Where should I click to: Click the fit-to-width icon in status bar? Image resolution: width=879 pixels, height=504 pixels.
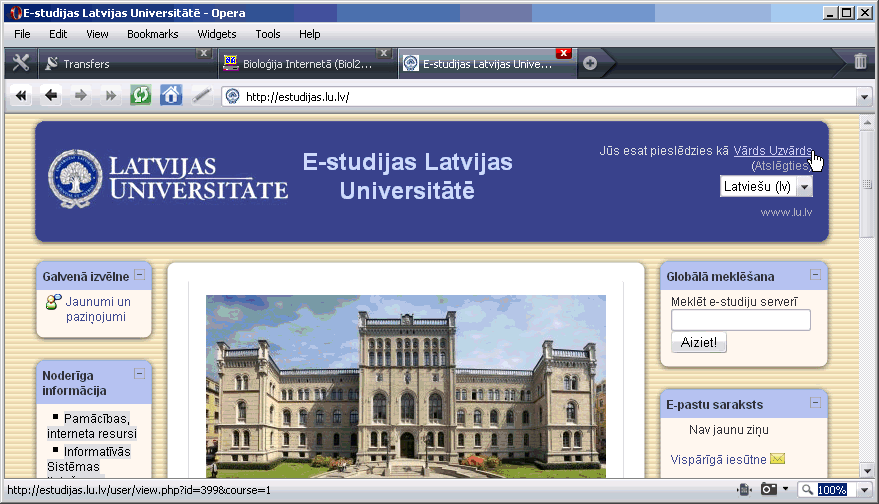coord(744,489)
